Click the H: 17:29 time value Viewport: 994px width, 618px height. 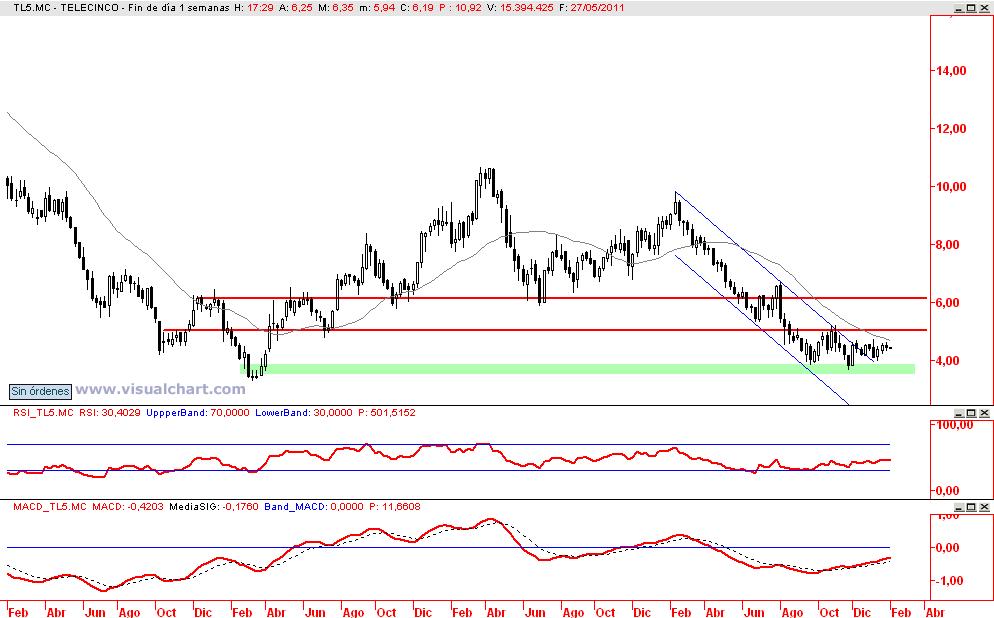point(254,8)
